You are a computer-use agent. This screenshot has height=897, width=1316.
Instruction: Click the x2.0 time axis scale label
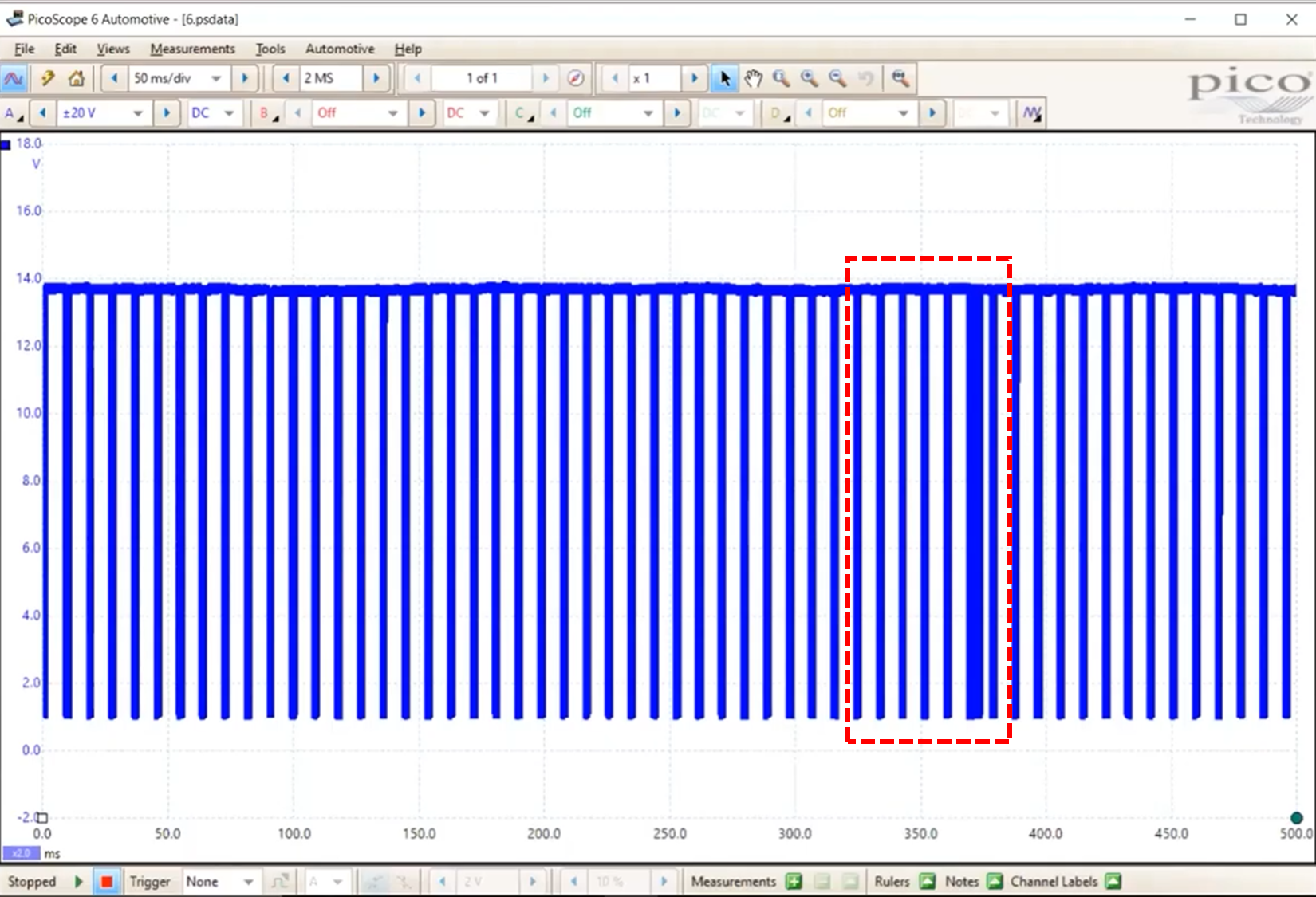click(x=22, y=853)
